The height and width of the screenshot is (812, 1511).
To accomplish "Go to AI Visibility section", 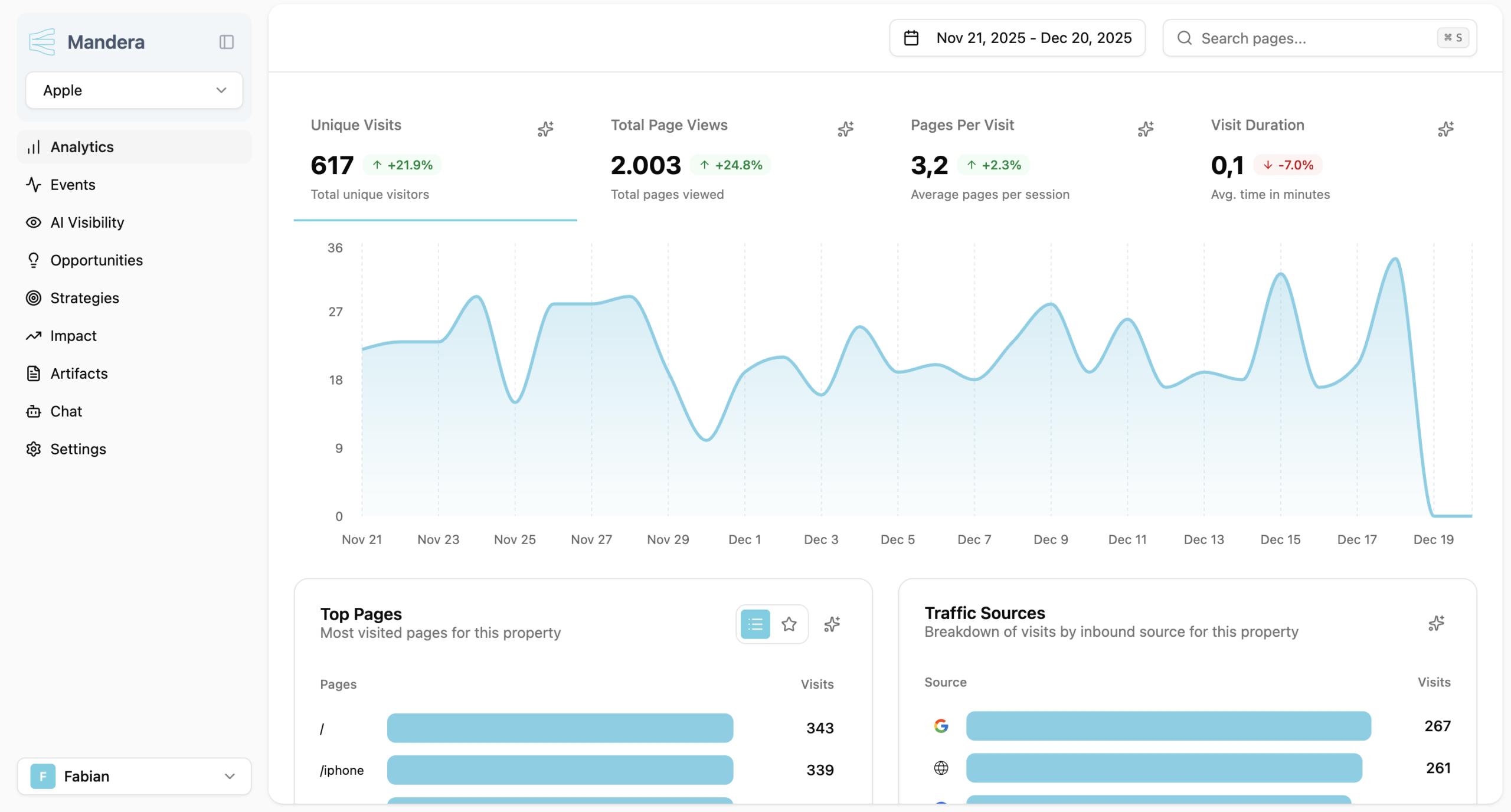I will 87,222.
